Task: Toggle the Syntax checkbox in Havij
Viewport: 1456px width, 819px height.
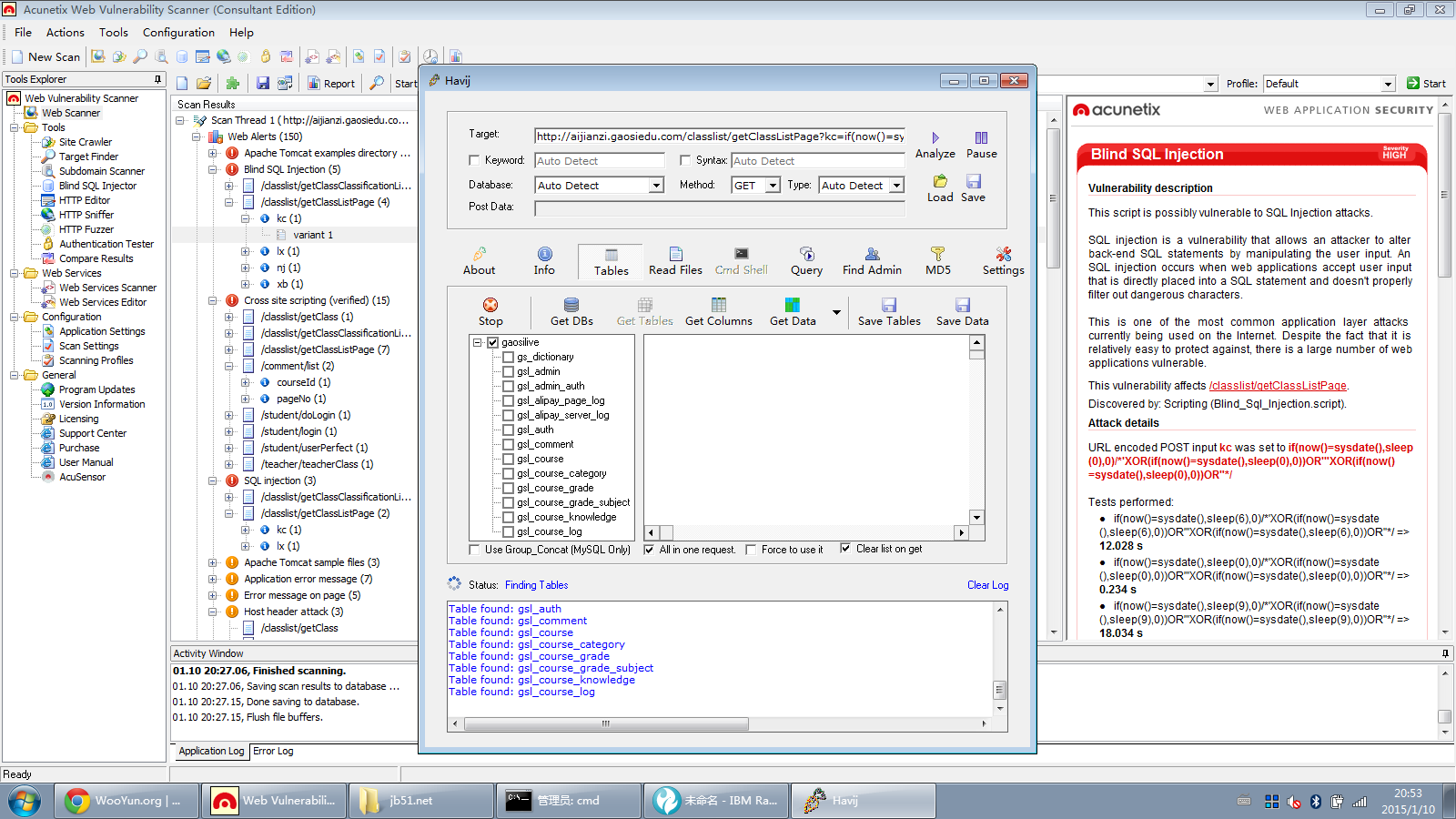Action: point(685,160)
